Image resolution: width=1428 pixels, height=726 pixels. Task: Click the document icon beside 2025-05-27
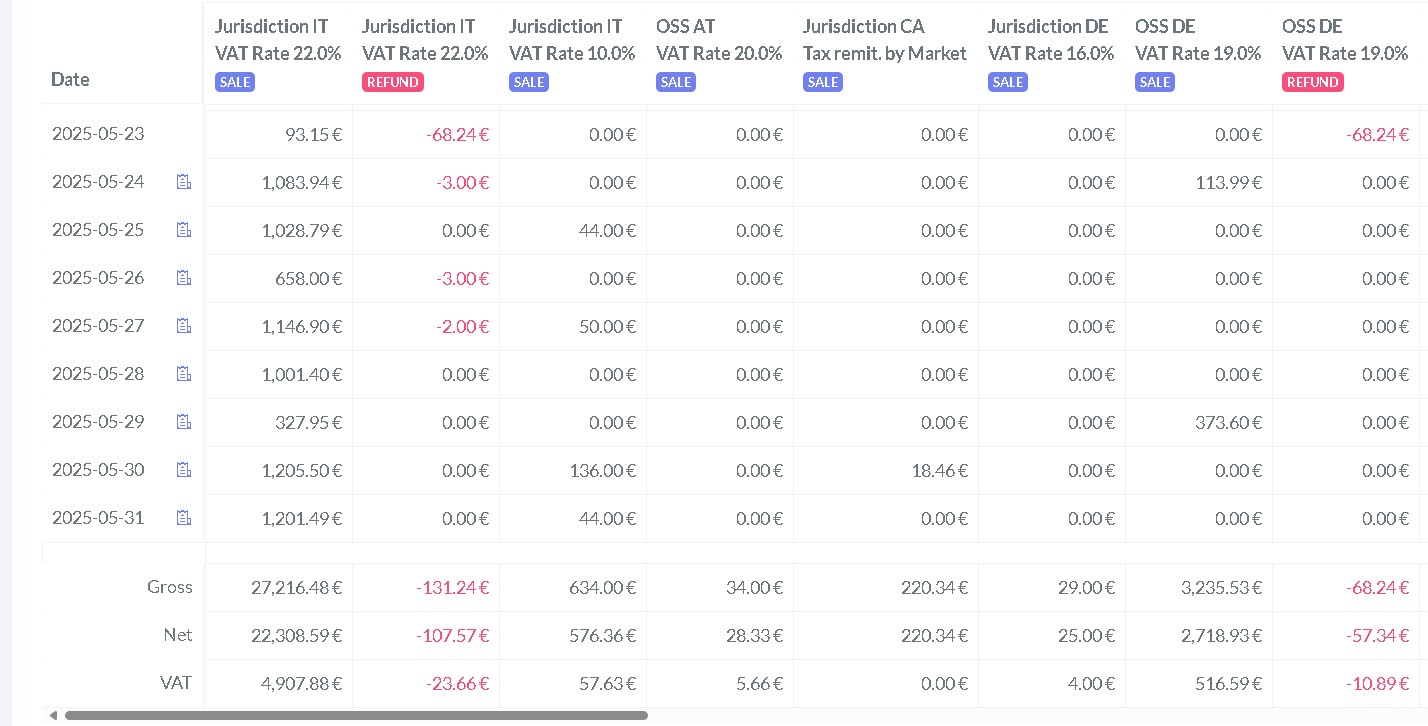[183, 326]
